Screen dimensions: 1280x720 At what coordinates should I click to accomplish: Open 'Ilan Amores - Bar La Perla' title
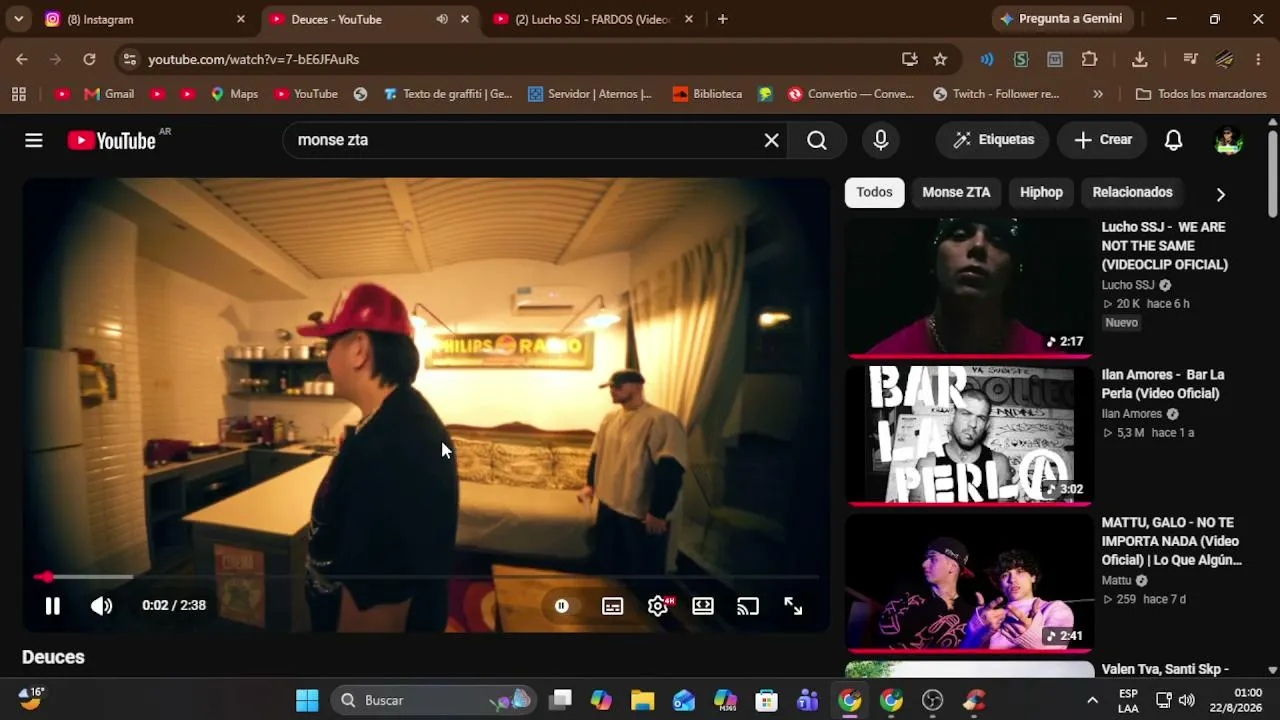pos(1163,384)
